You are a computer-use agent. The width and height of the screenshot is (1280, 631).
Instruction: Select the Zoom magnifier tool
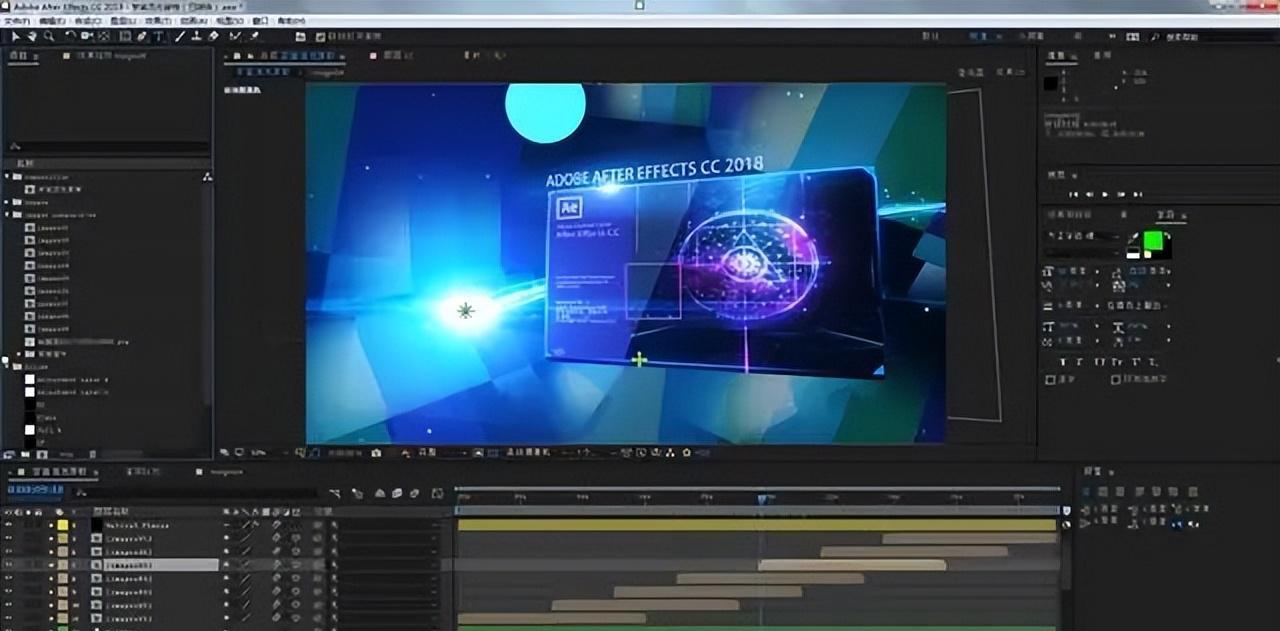click(x=48, y=36)
